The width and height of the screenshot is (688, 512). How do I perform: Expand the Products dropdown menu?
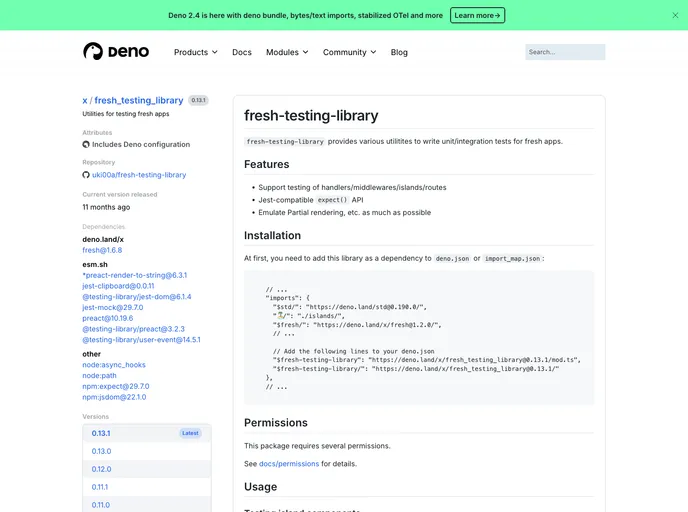click(196, 52)
